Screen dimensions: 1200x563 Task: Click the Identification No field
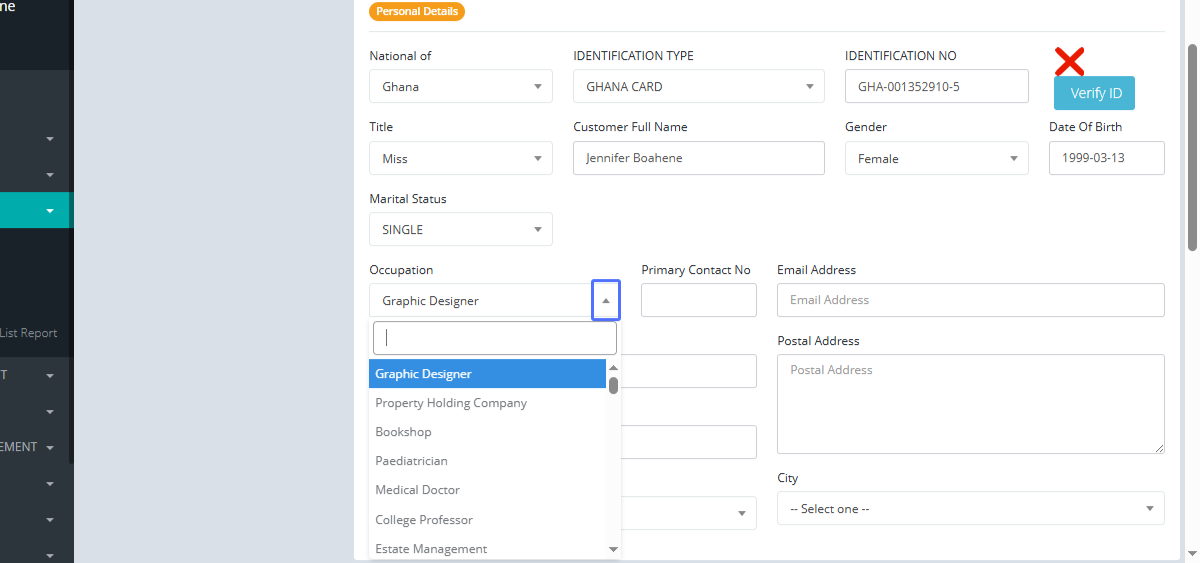coord(936,87)
